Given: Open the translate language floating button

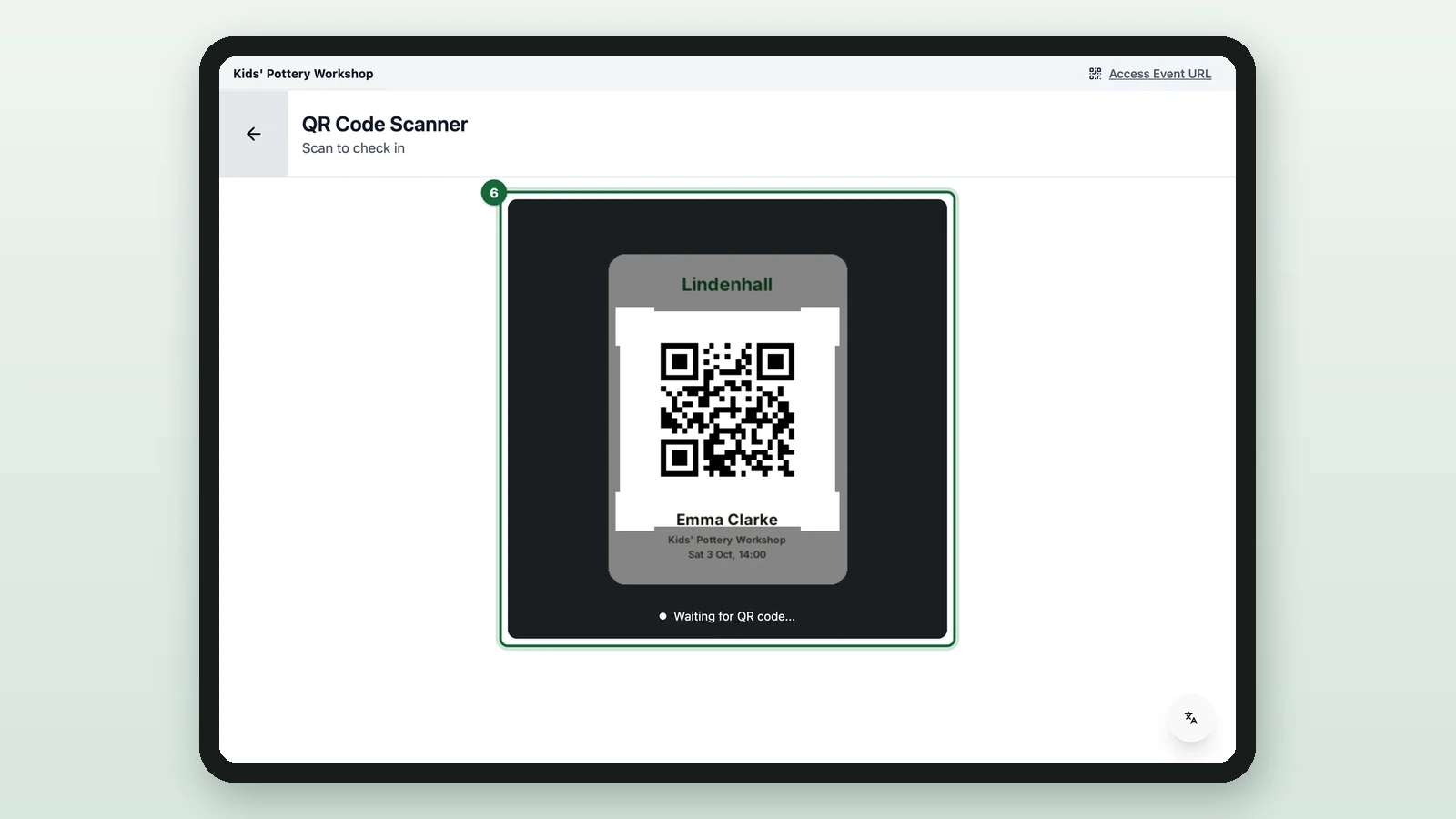Looking at the screenshot, I should point(1190,718).
